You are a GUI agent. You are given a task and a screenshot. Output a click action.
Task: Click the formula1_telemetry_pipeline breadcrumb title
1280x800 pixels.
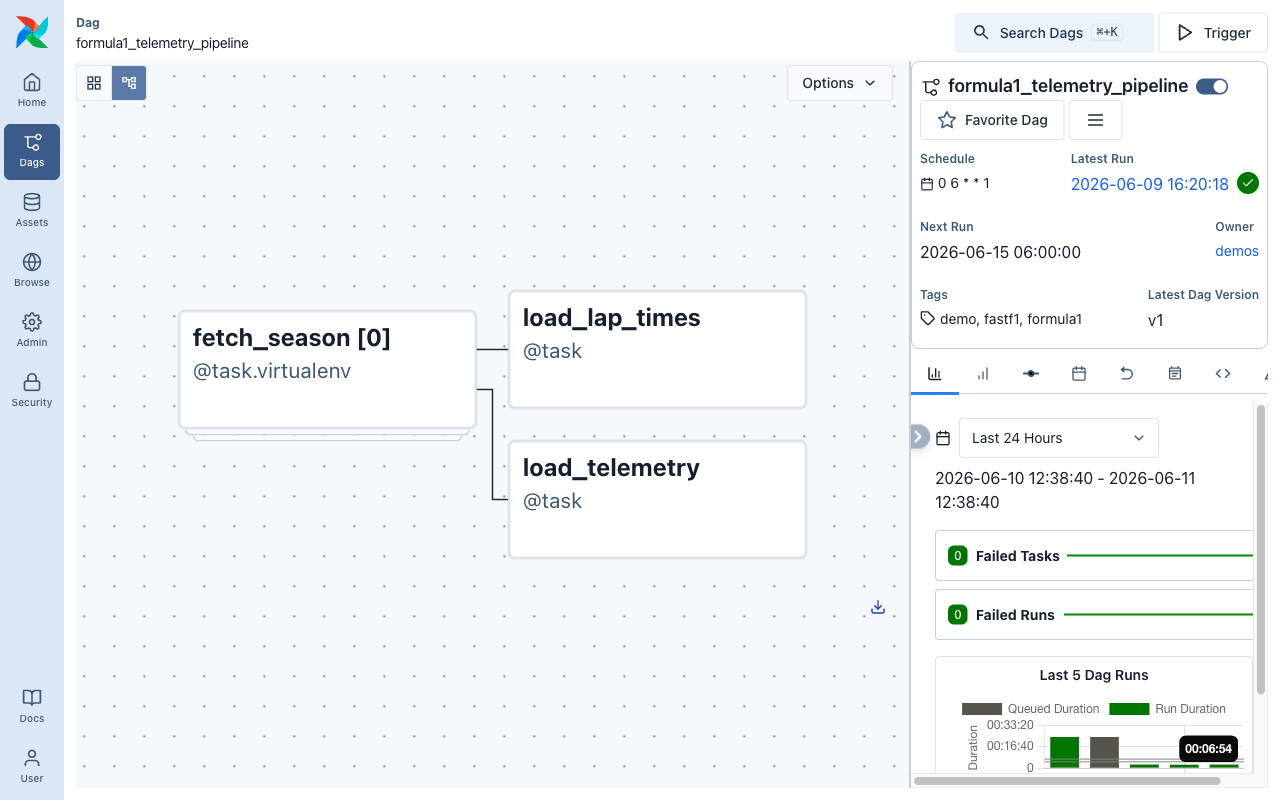[162, 43]
